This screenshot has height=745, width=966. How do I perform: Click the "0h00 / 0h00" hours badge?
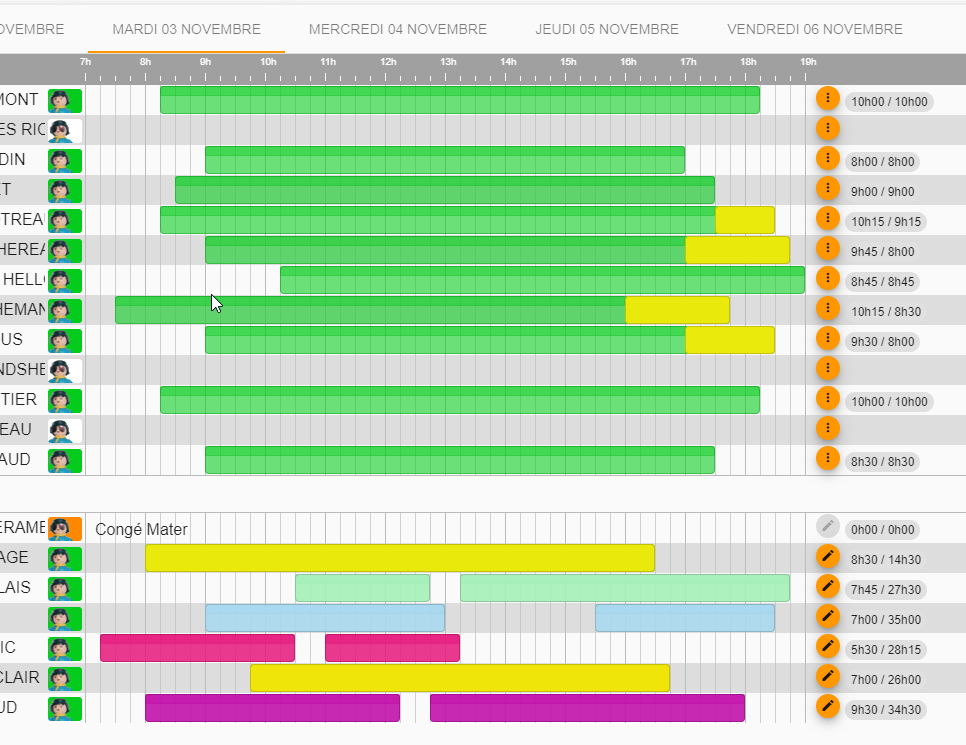pyautogui.click(x=882, y=529)
